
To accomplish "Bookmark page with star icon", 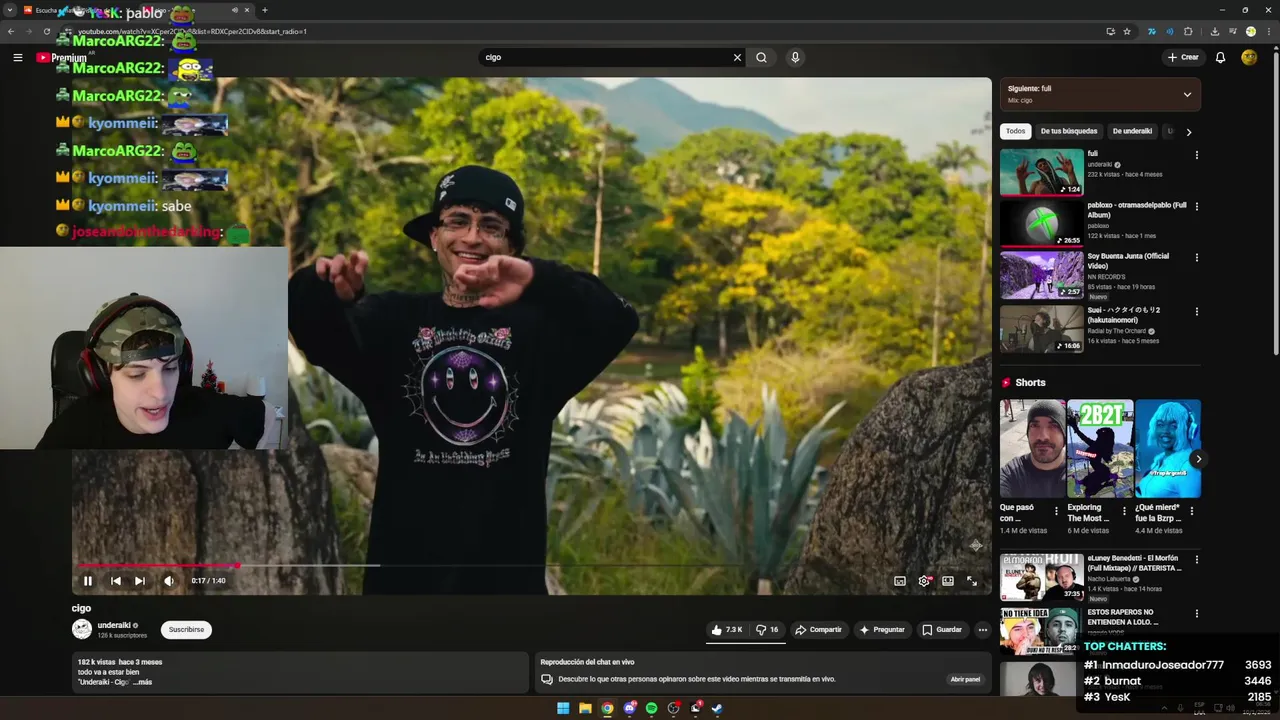I will point(1127,31).
